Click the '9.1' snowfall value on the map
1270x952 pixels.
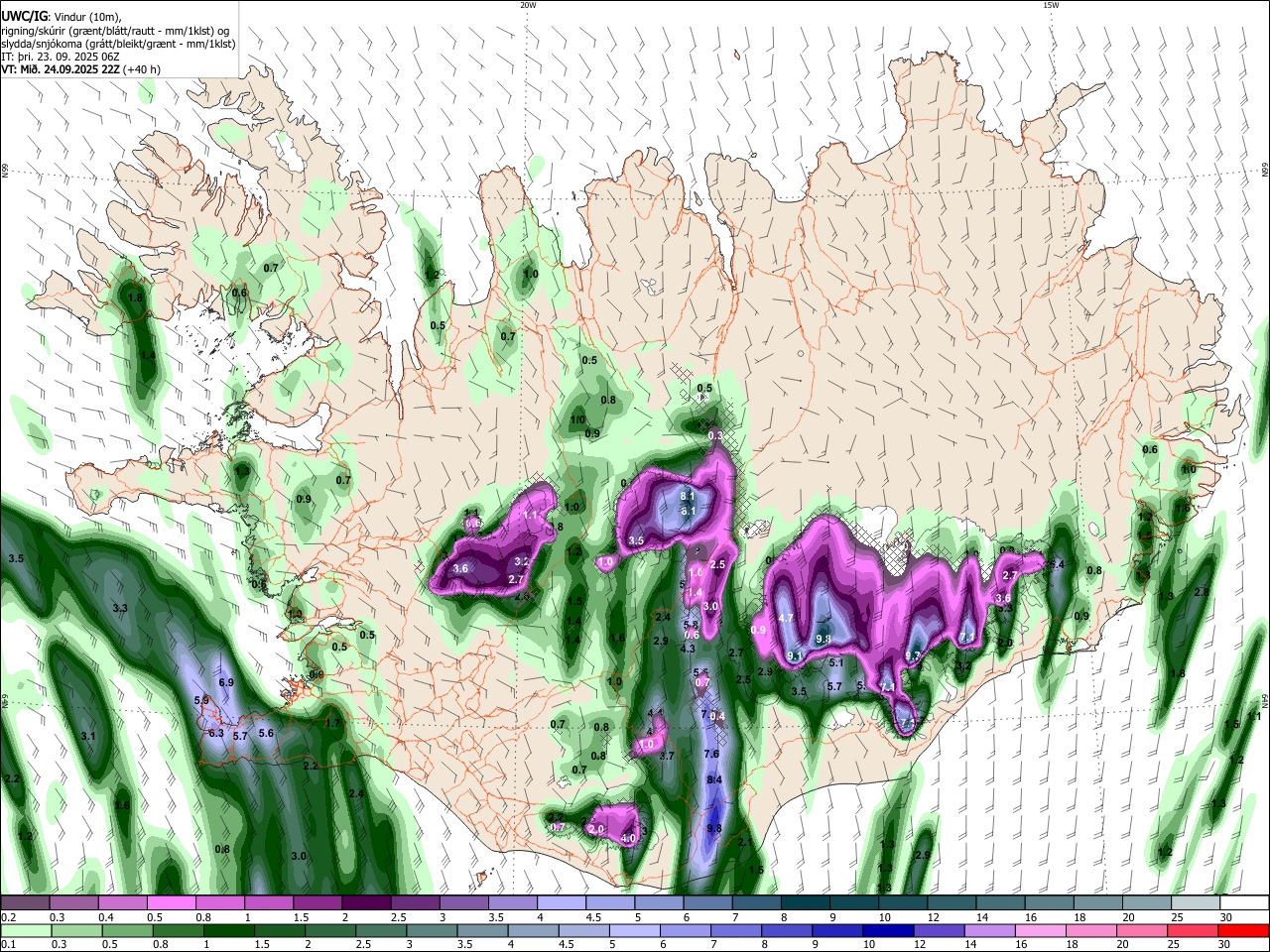point(794,655)
